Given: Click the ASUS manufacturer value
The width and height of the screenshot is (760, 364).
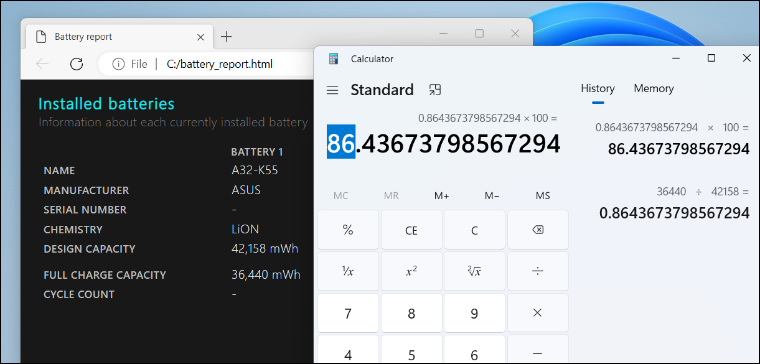Looking at the screenshot, I should (246, 190).
